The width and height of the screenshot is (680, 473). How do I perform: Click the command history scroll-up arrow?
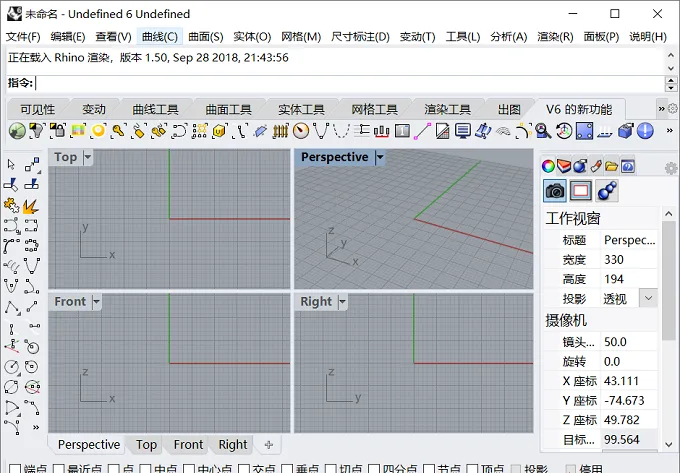(671, 55)
